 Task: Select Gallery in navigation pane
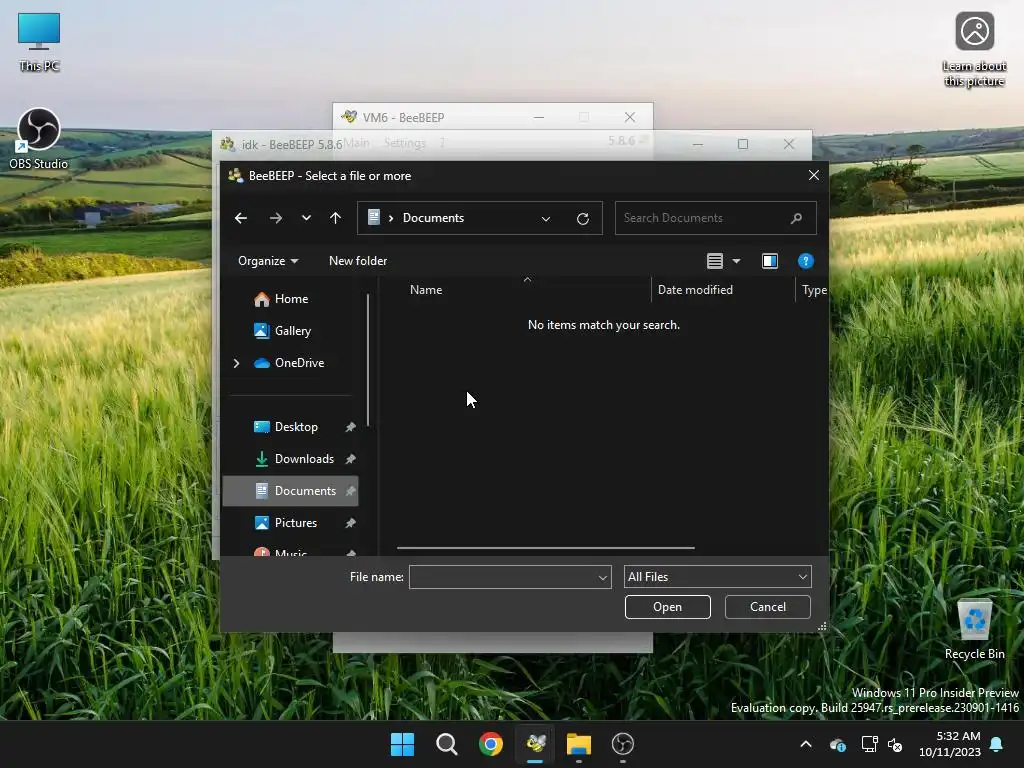[x=291, y=331]
